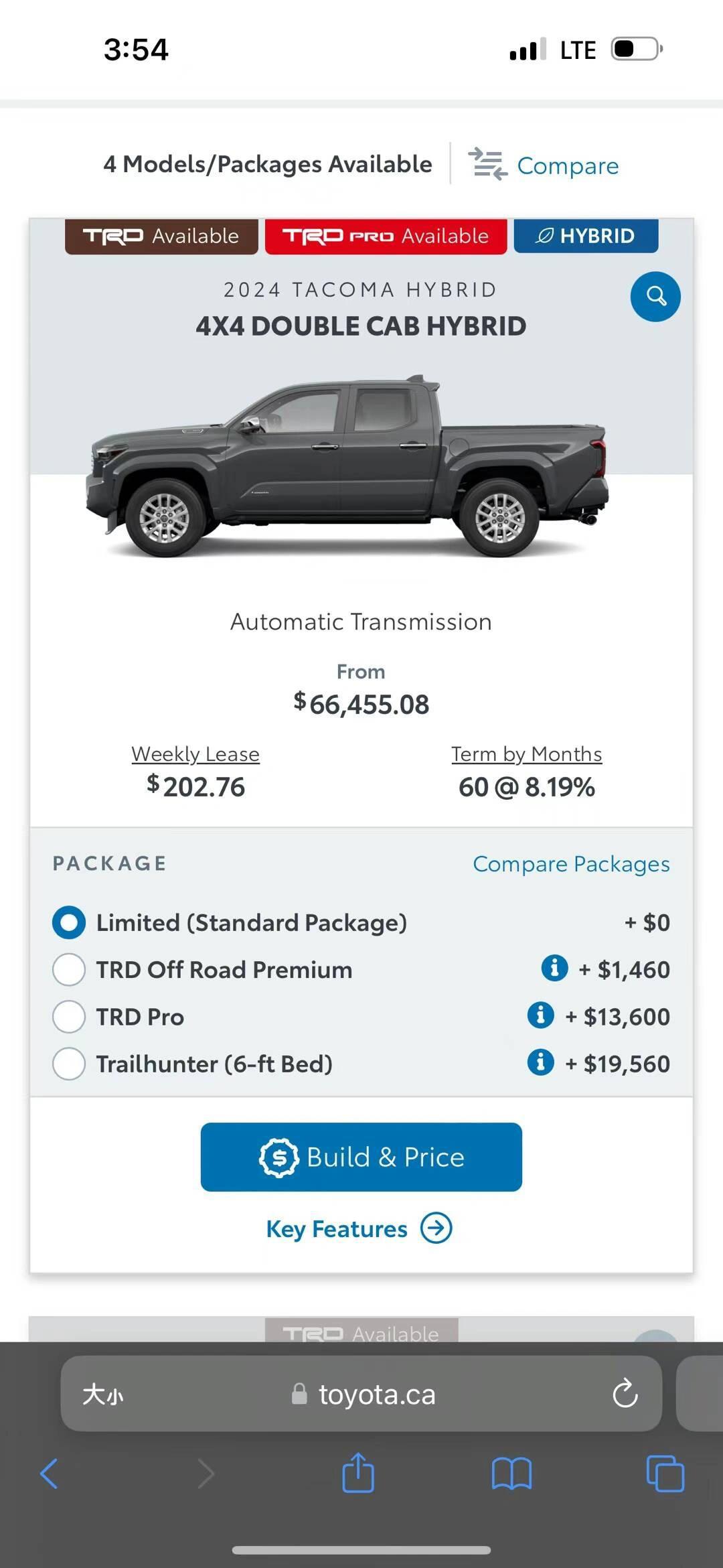Open Safari bookmarks book icon

click(511, 1474)
